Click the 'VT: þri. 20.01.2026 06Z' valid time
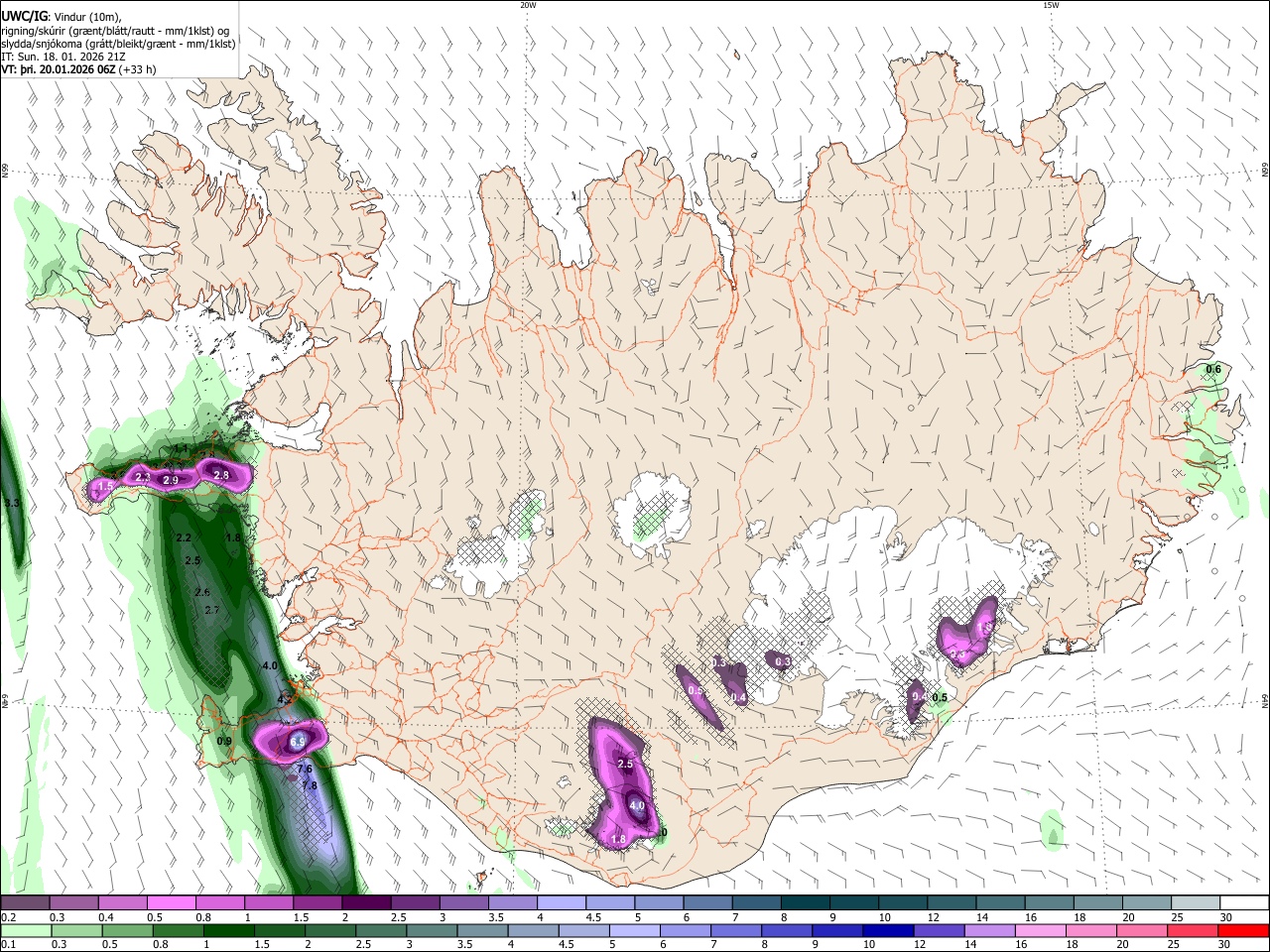The width and height of the screenshot is (1270, 952). click(x=59, y=69)
